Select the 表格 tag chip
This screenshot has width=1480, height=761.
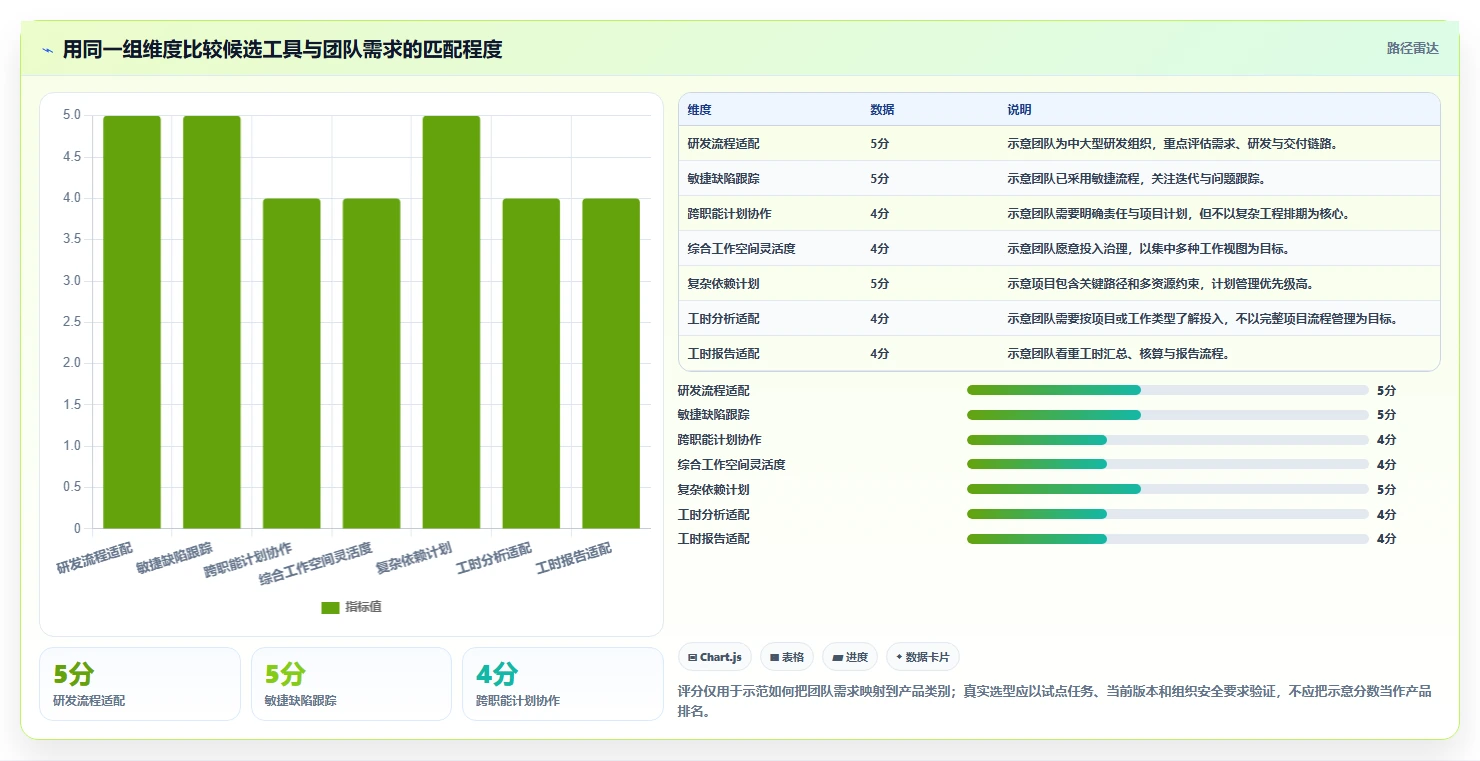click(x=787, y=657)
